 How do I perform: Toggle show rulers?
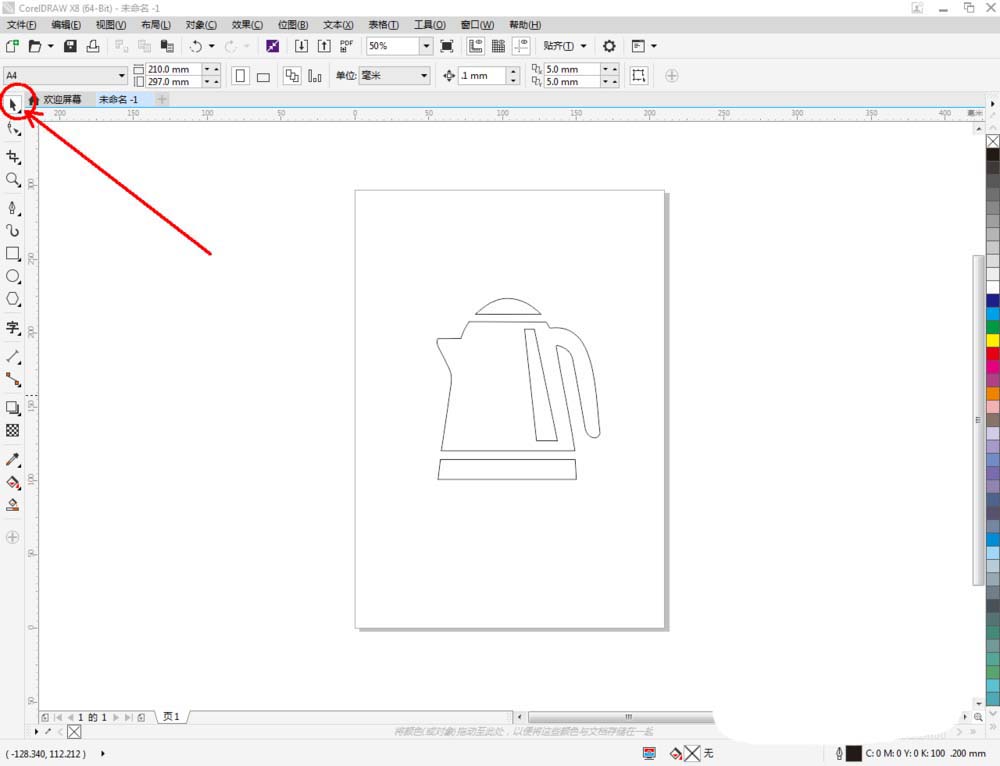pos(475,46)
